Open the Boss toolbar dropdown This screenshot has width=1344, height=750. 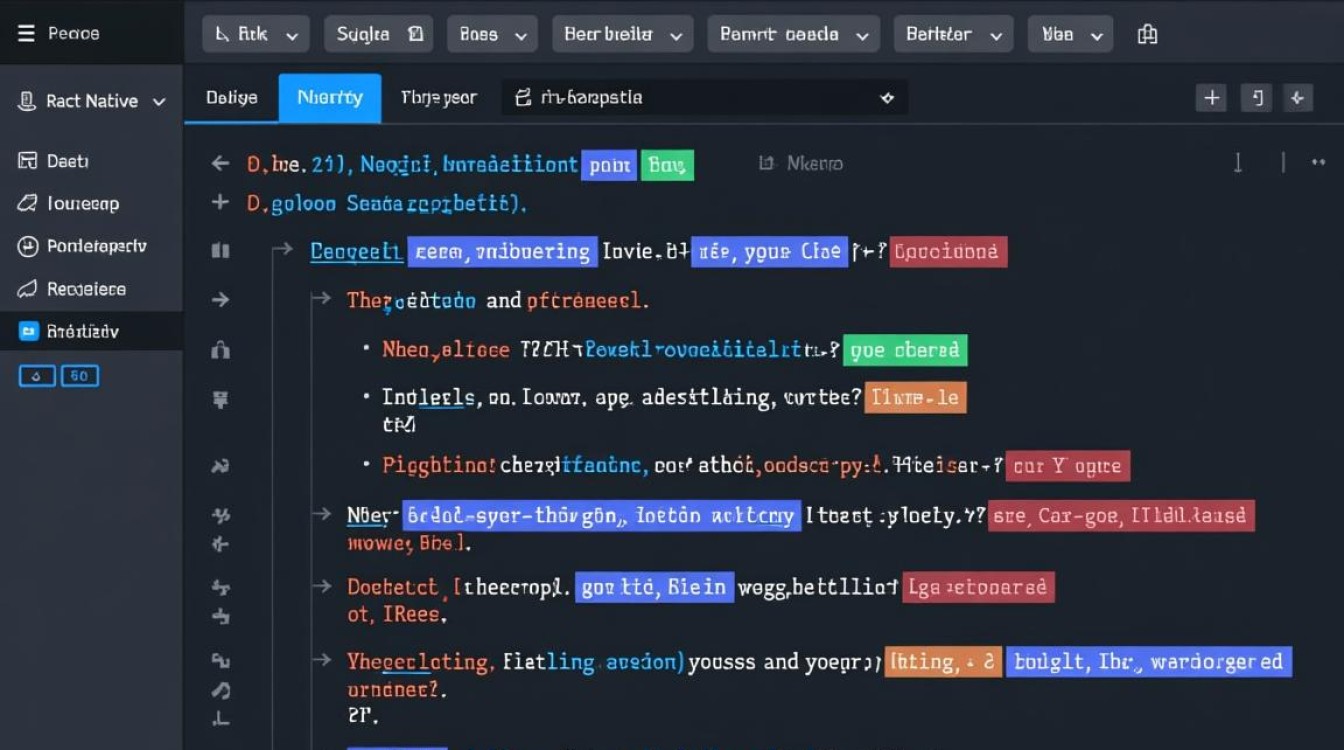[491, 34]
